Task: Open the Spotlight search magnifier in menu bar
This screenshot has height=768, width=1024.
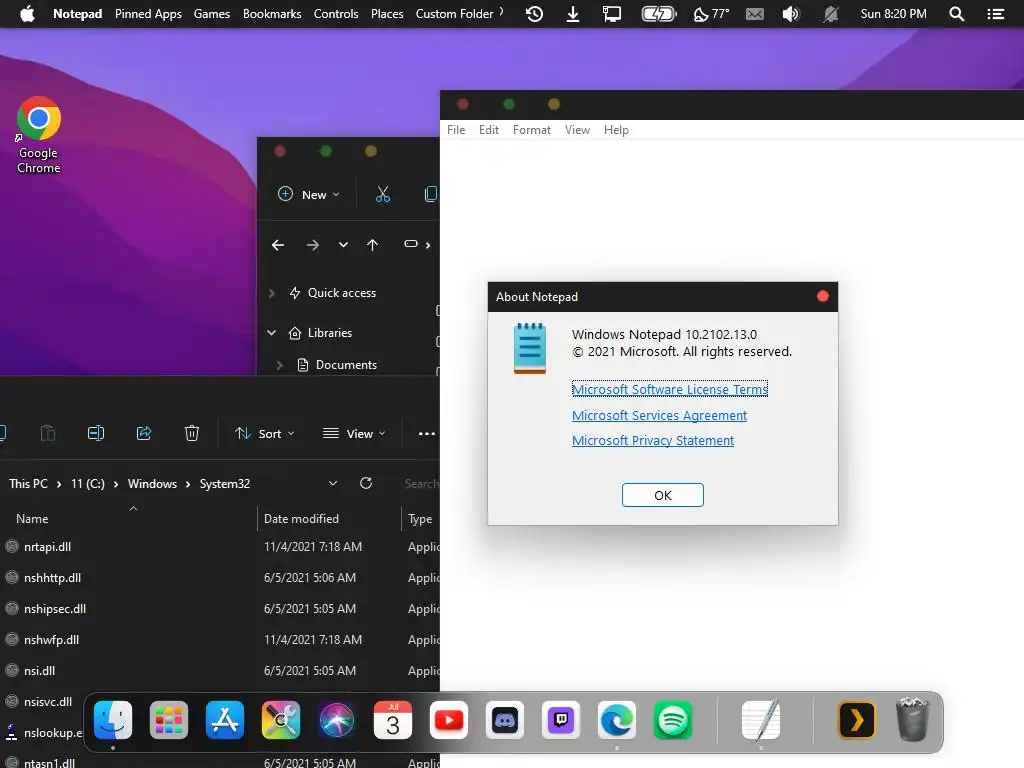Action: [x=956, y=14]
